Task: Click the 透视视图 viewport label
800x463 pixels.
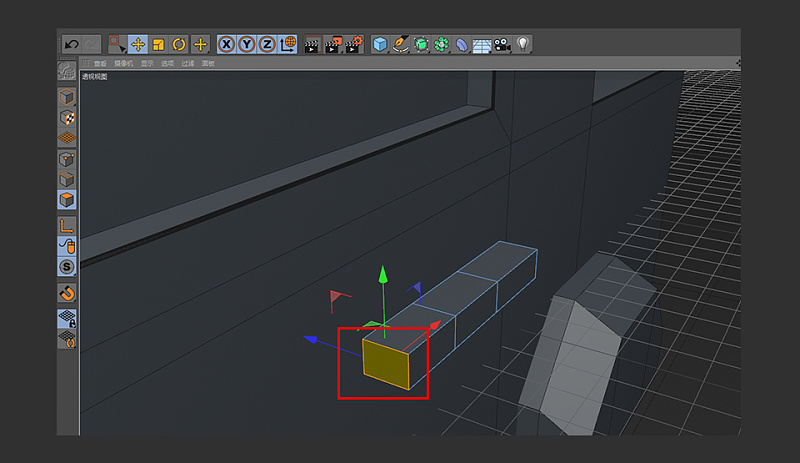Action: click(x=95, y=77)
